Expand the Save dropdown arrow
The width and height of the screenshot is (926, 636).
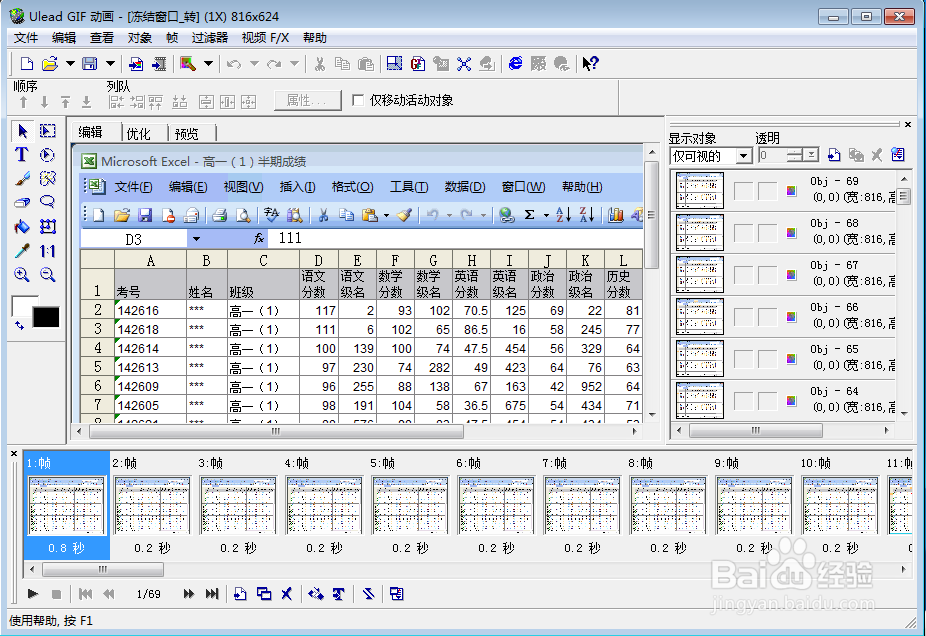pos(110,63)
